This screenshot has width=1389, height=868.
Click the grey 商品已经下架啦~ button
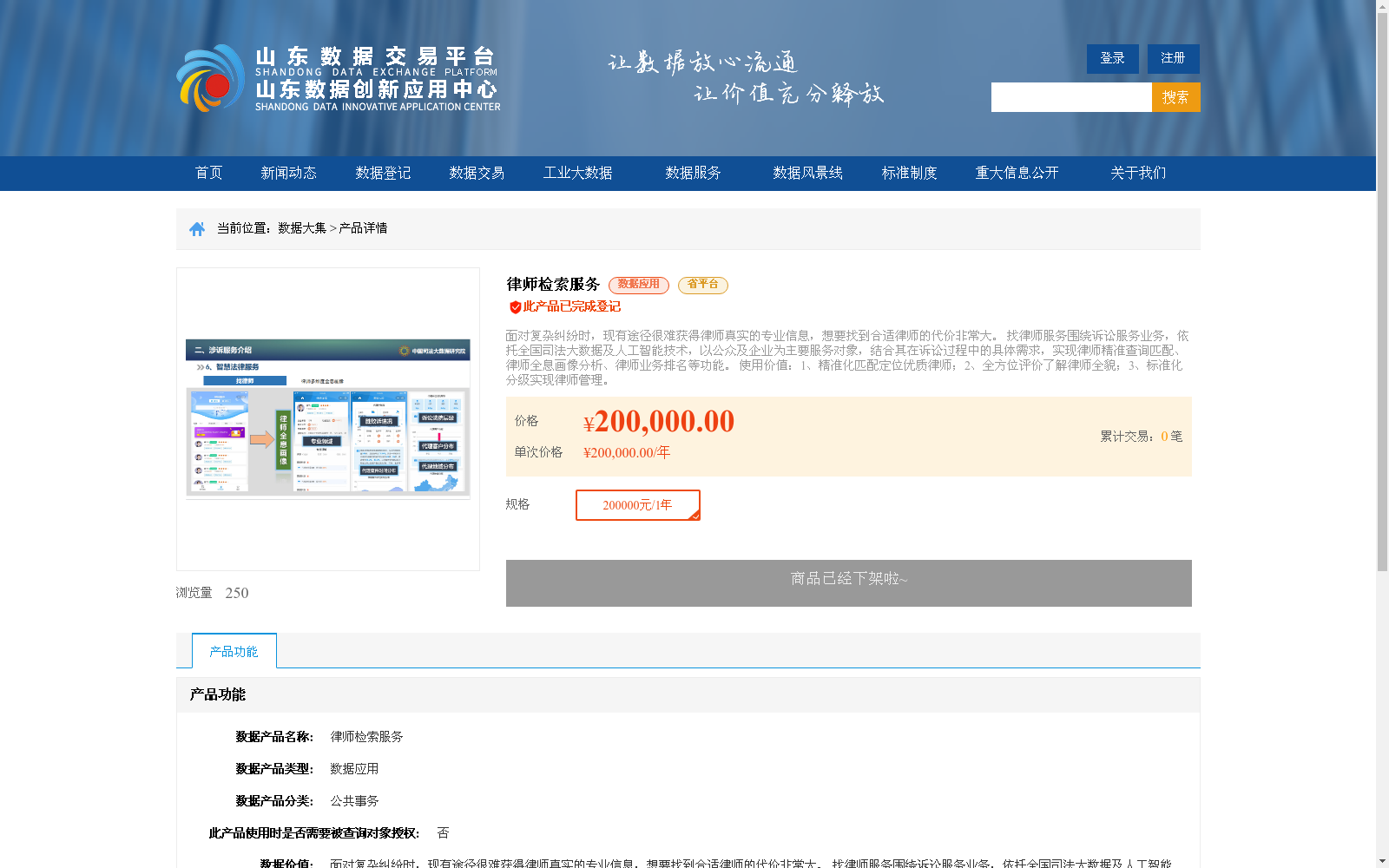849,583
